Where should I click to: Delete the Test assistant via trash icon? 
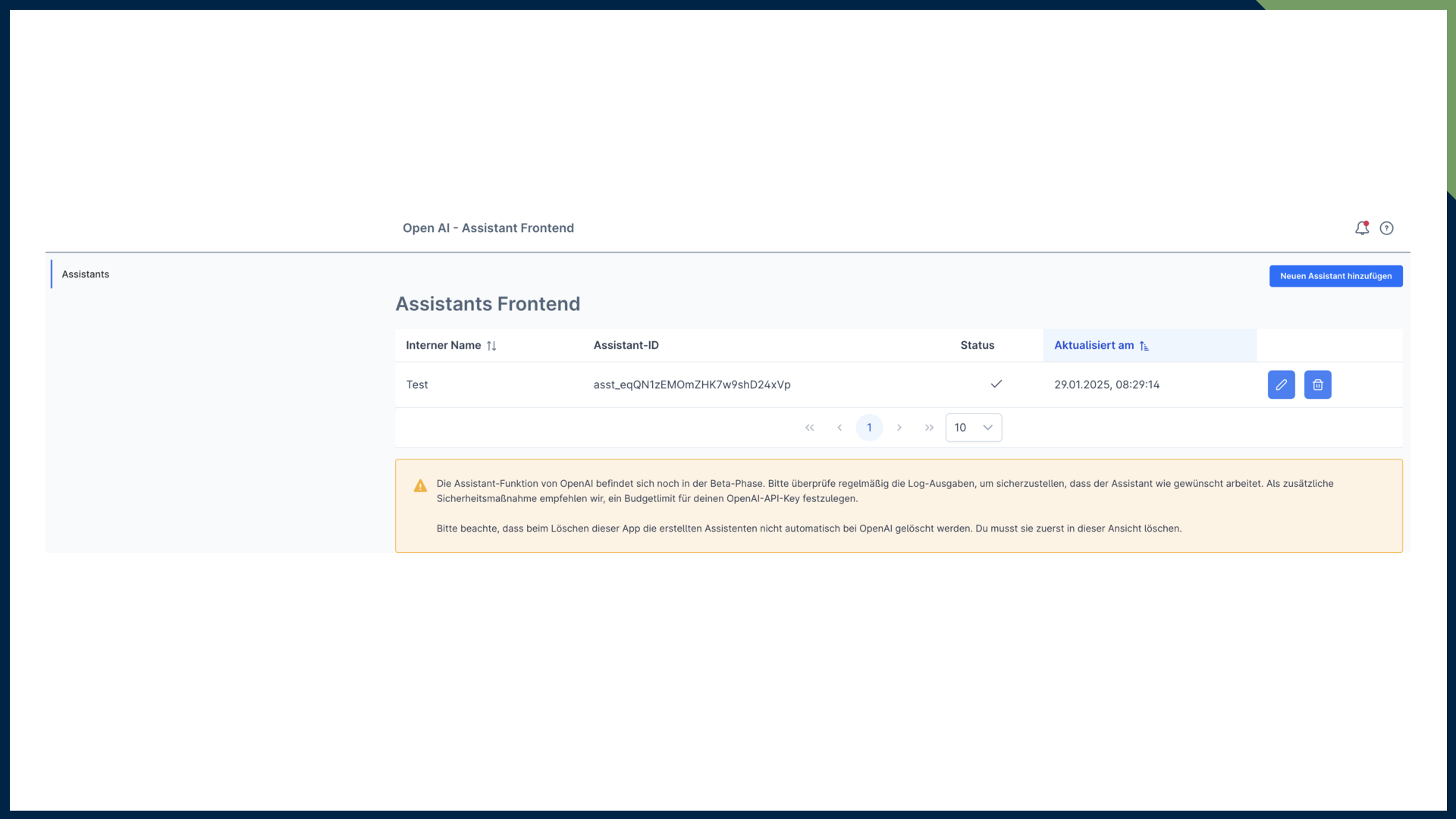coord(1317,384)
